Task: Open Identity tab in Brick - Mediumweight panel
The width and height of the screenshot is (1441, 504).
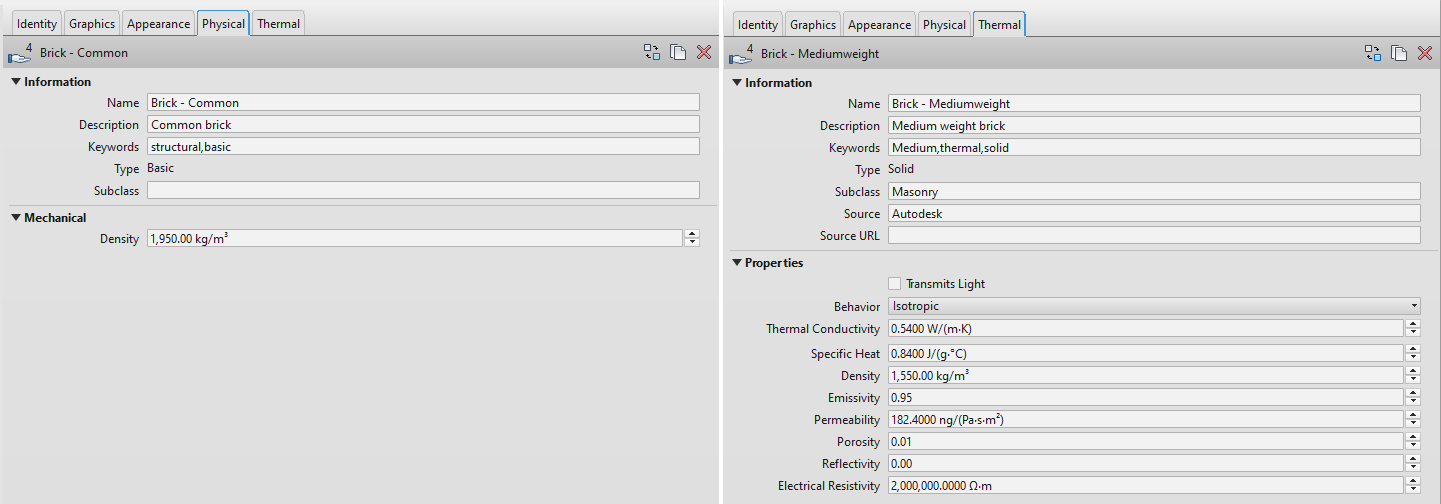Action: pyautogui.click(x=758, y=24)
